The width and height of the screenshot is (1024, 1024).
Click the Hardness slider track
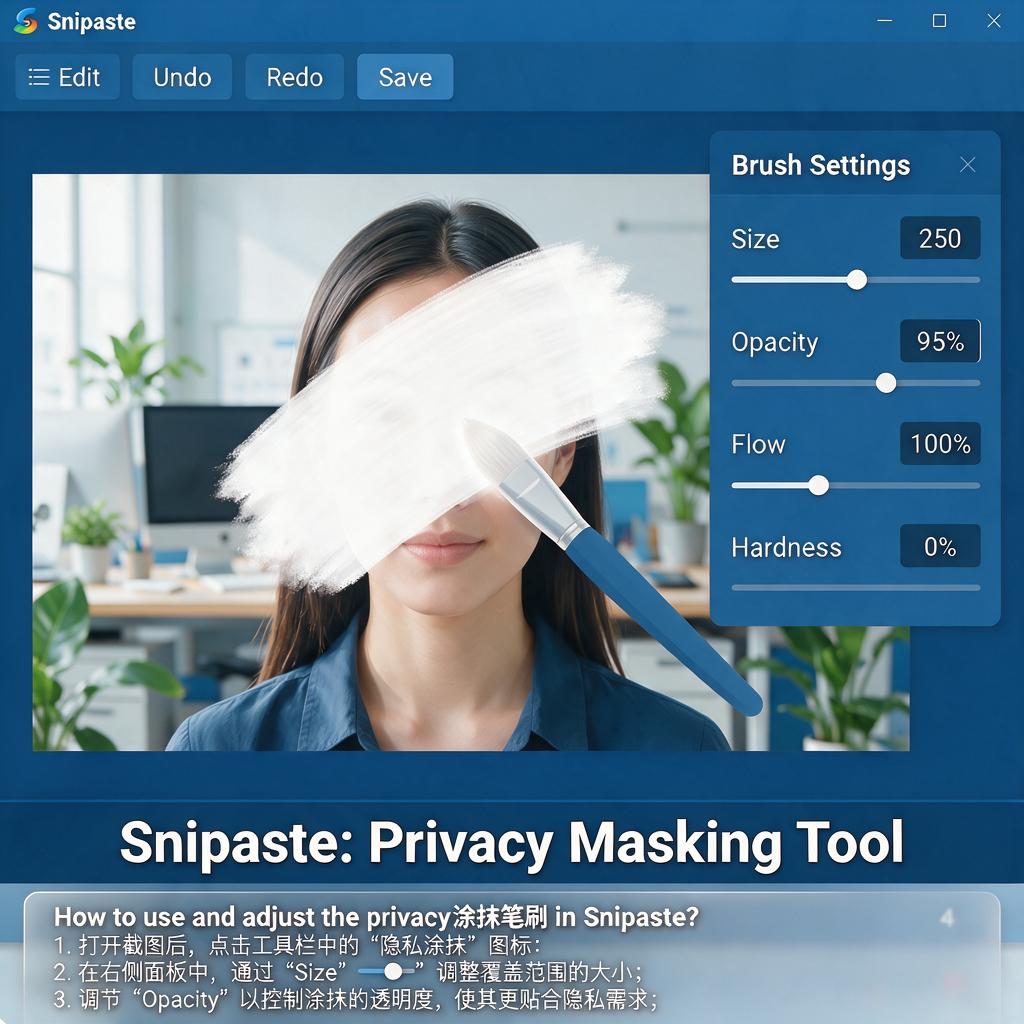pyautogui.click(x=856, y=588)
